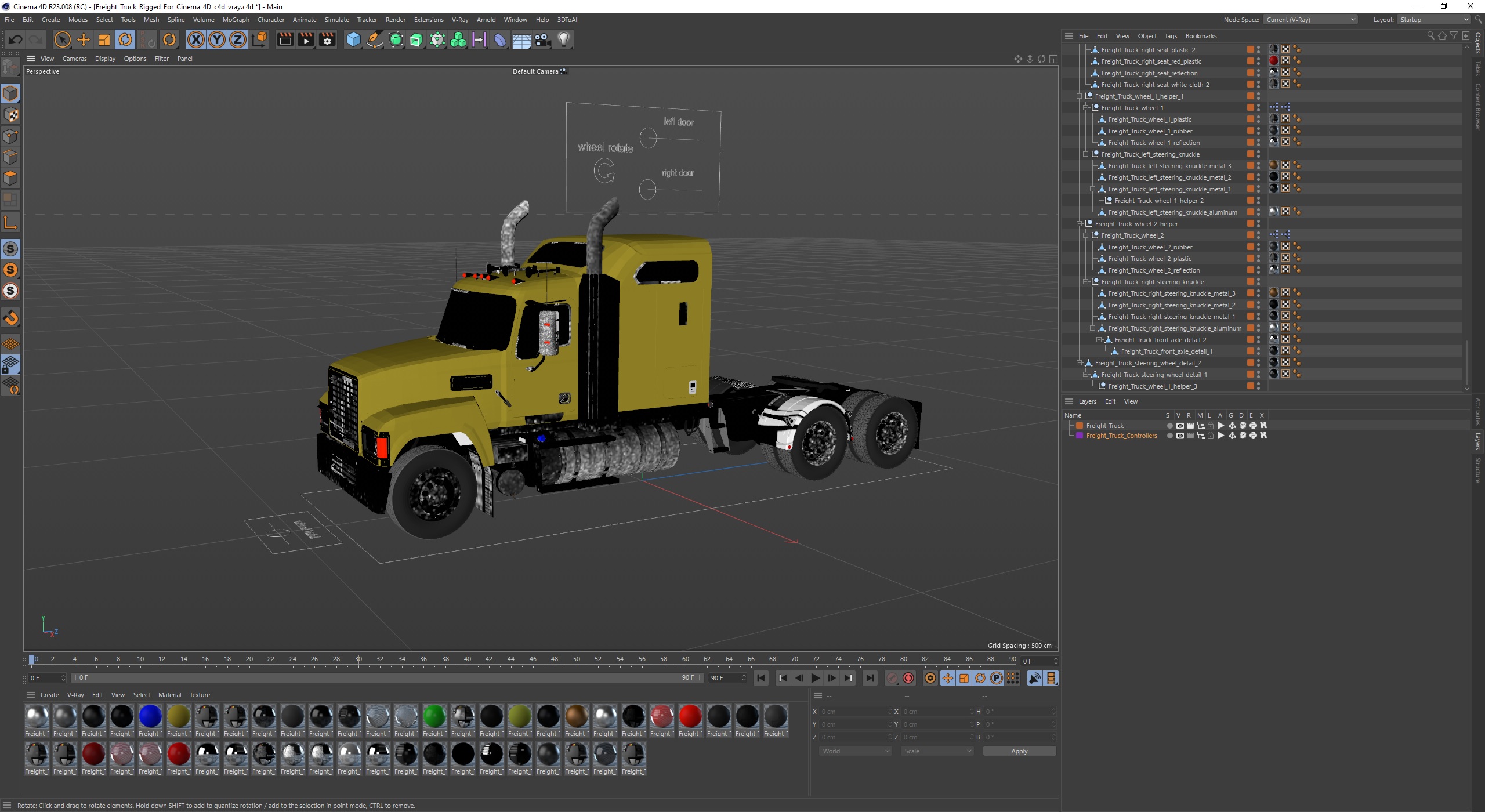Open the deformer Bend icon
1485x812 pixels.
500,39
